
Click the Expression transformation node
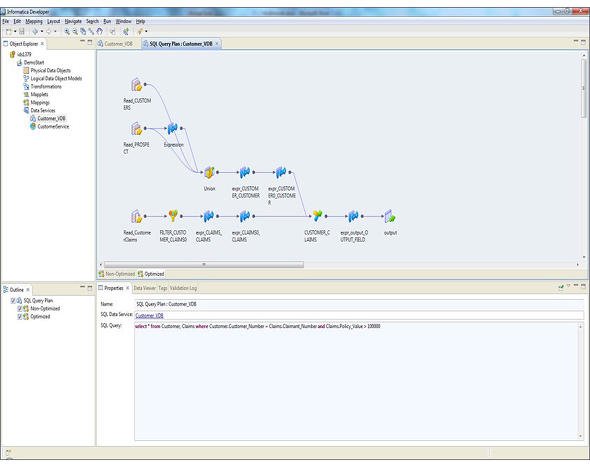[x=172, y=129]
